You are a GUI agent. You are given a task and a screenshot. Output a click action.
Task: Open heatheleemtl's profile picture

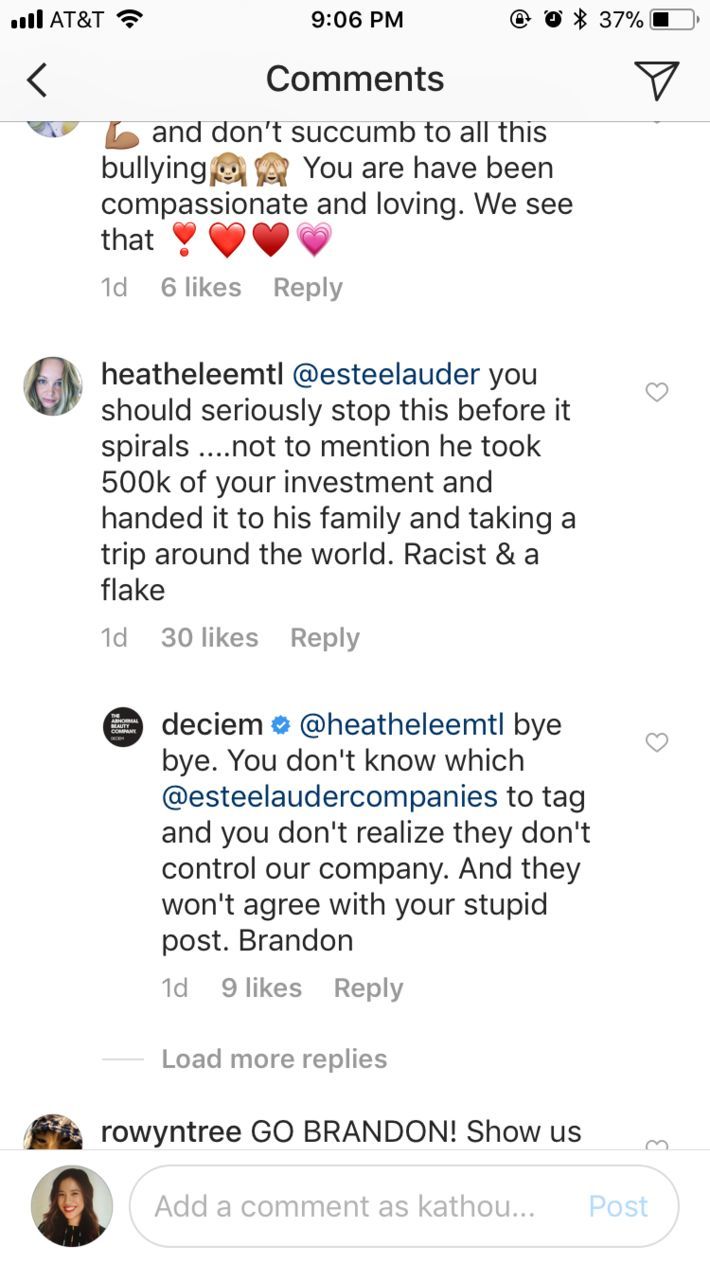click(53, 386)
